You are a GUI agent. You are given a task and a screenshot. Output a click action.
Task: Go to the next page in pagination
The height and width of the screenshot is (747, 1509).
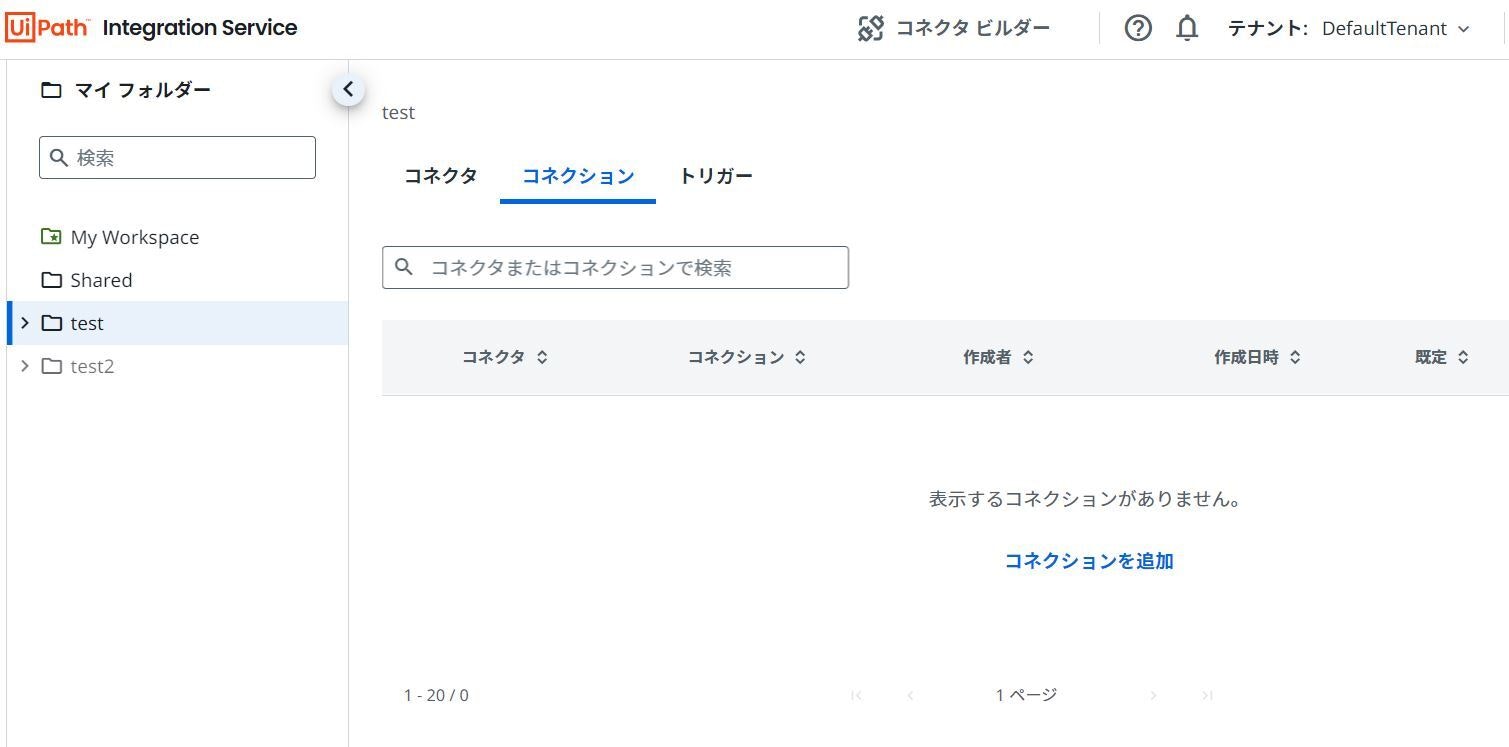click(1153, 694)
